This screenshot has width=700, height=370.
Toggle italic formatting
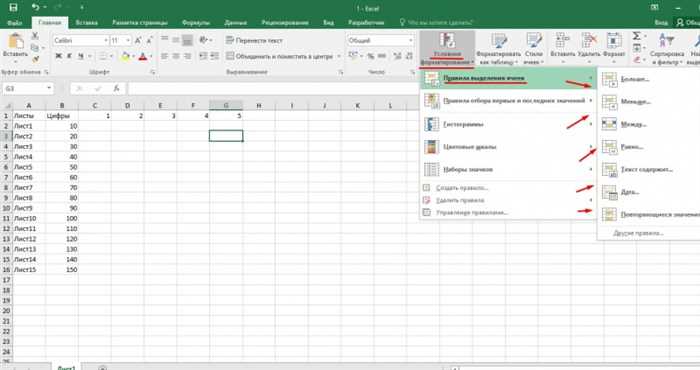[70, 56]
